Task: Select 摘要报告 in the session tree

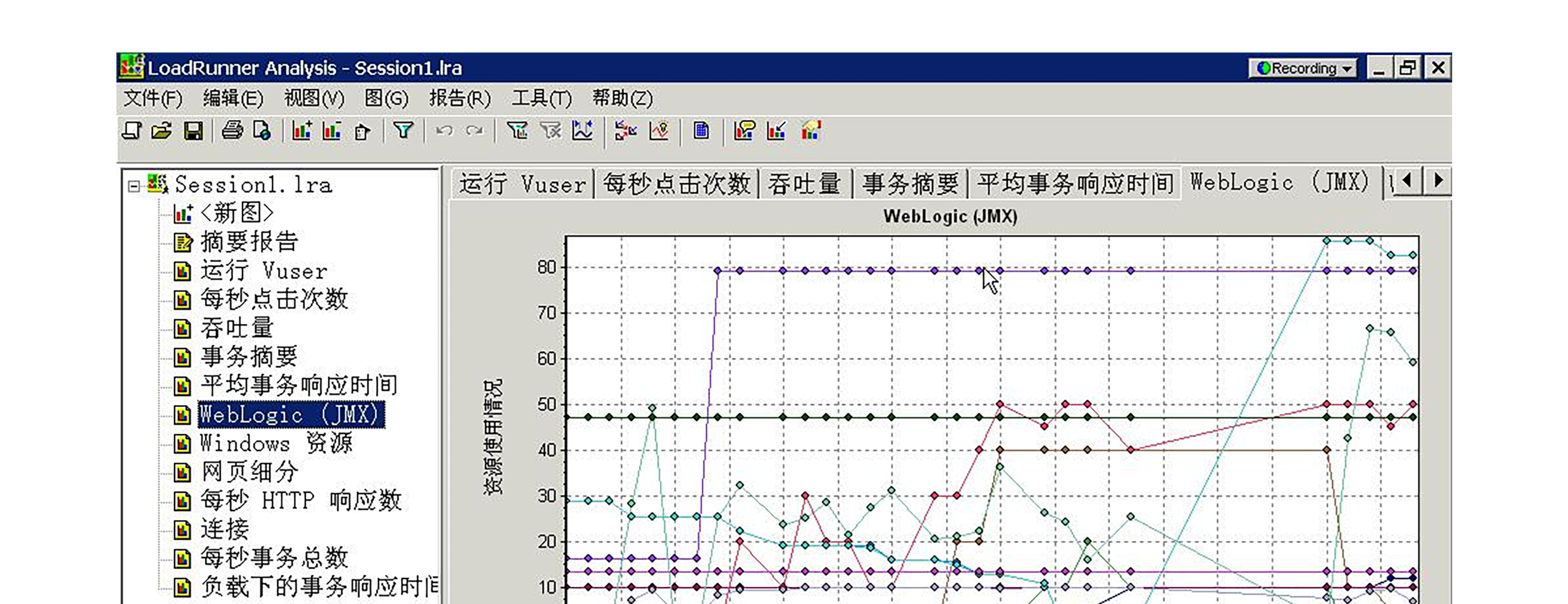Action: 249,242
